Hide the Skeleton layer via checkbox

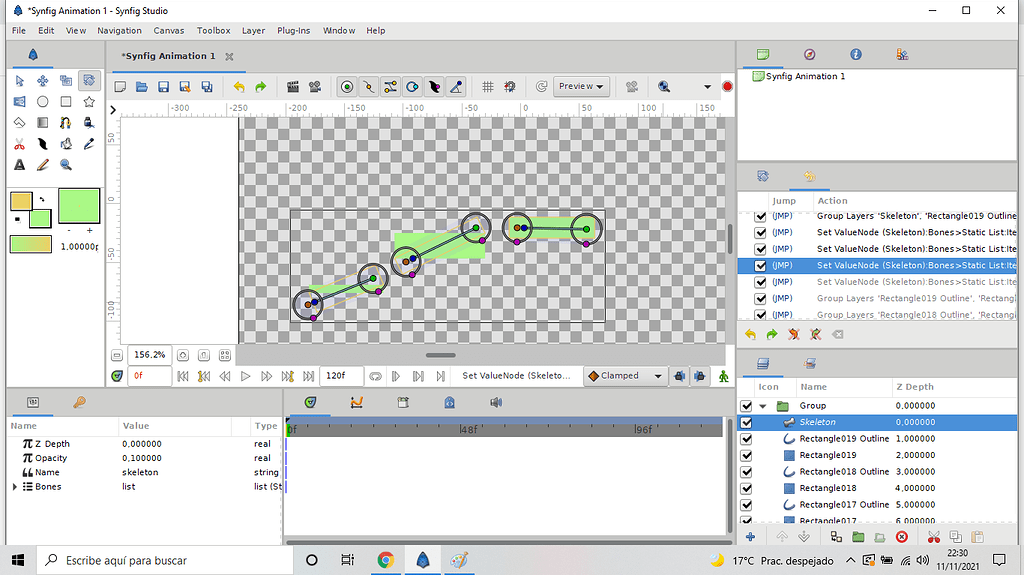[x=745, y=423]
